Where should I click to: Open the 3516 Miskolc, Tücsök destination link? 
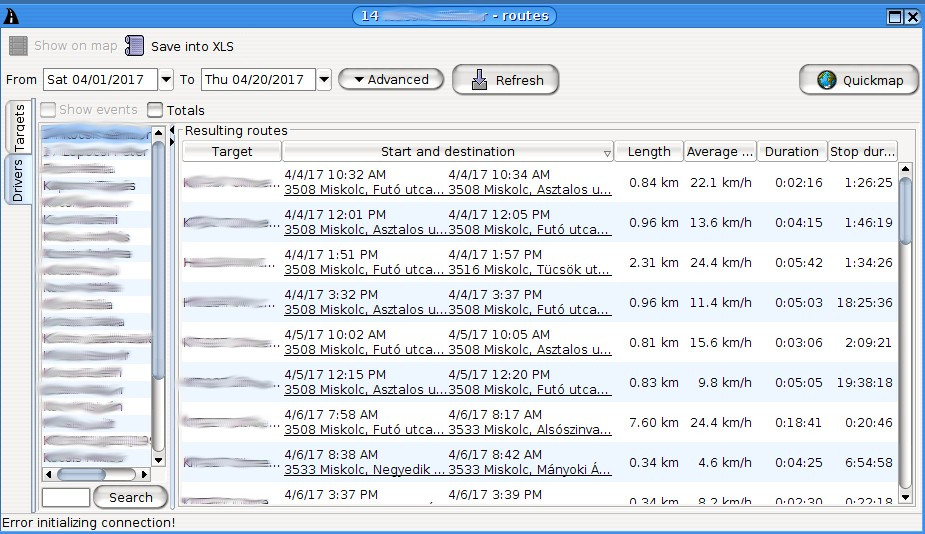pos(529,269)
